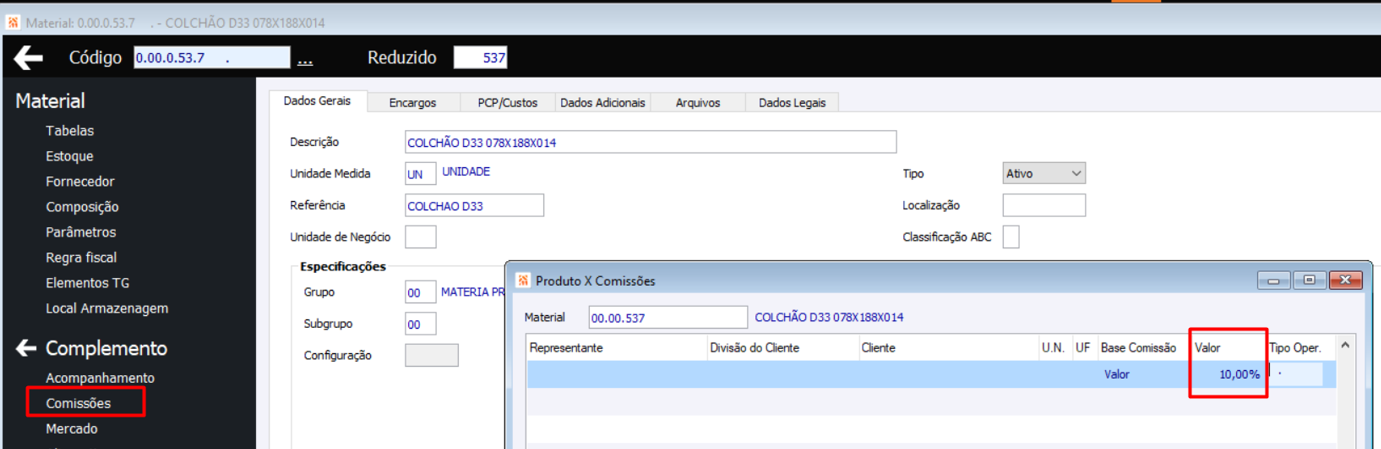
Task: Select Mercado under Complemento
Action: point(72,428)
